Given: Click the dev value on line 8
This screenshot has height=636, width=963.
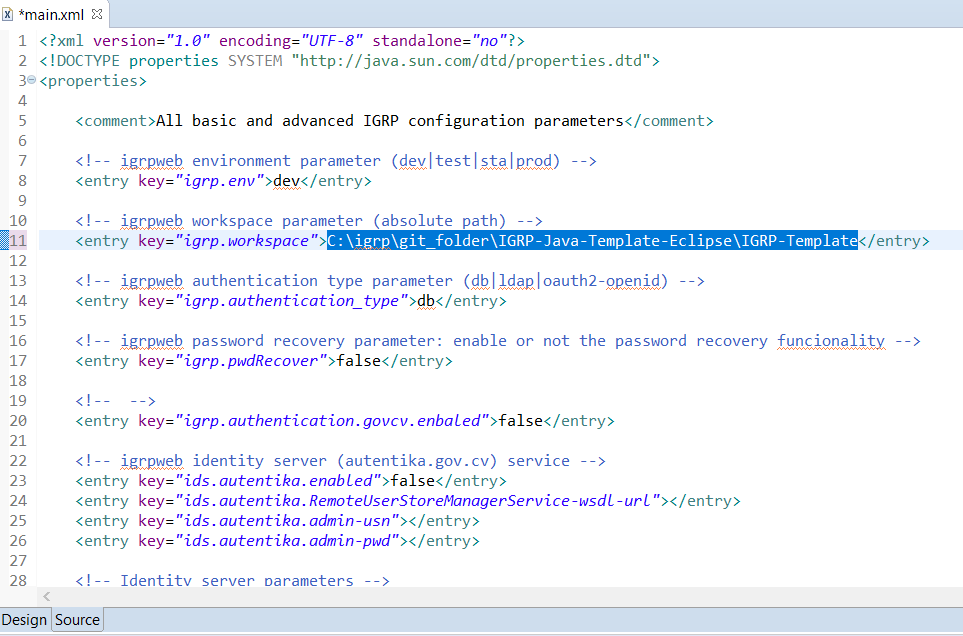Looking at the screenshot, I should tap(287, 180).
